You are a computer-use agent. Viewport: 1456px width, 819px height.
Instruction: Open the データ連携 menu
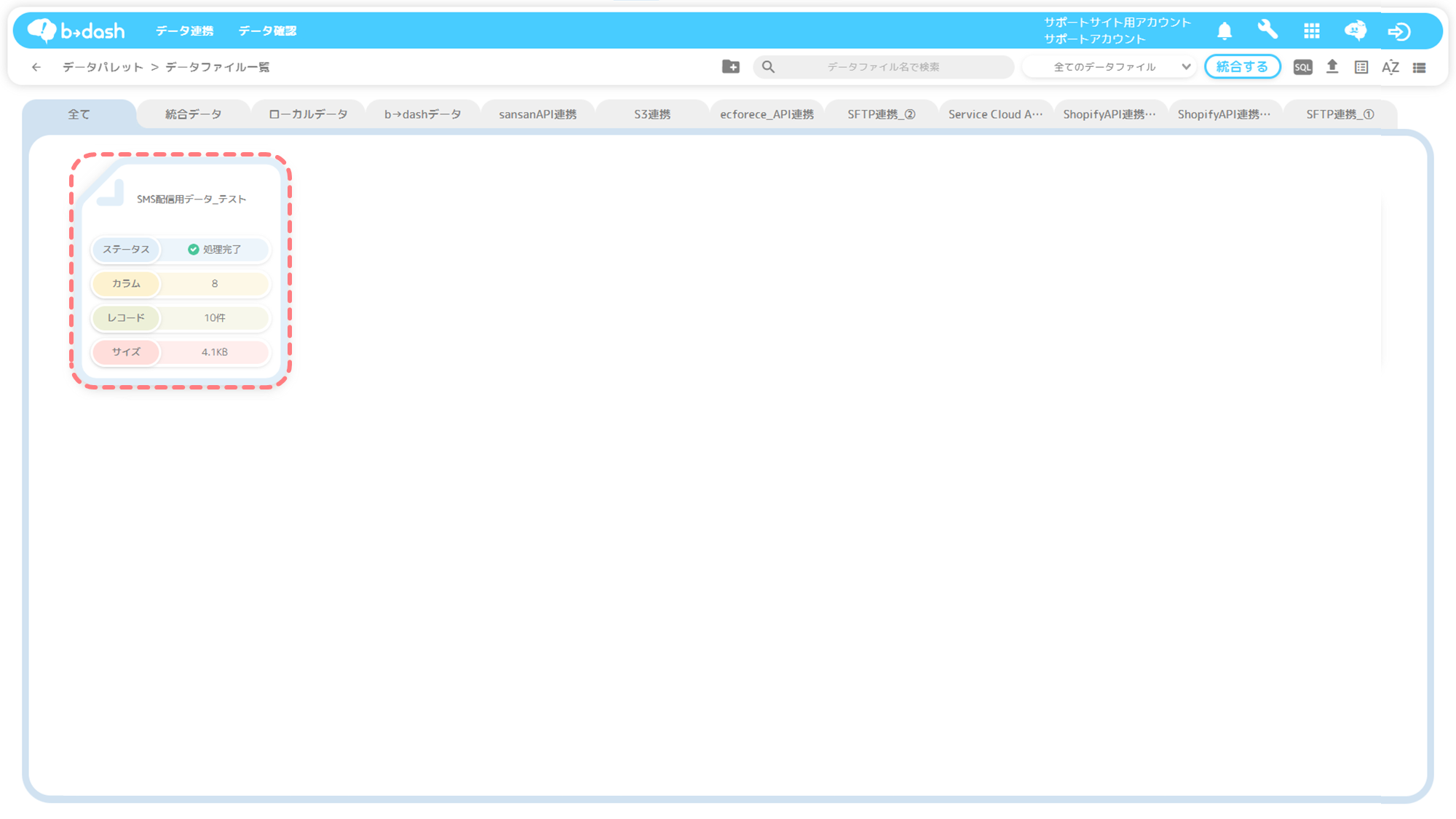click(184, 31)
